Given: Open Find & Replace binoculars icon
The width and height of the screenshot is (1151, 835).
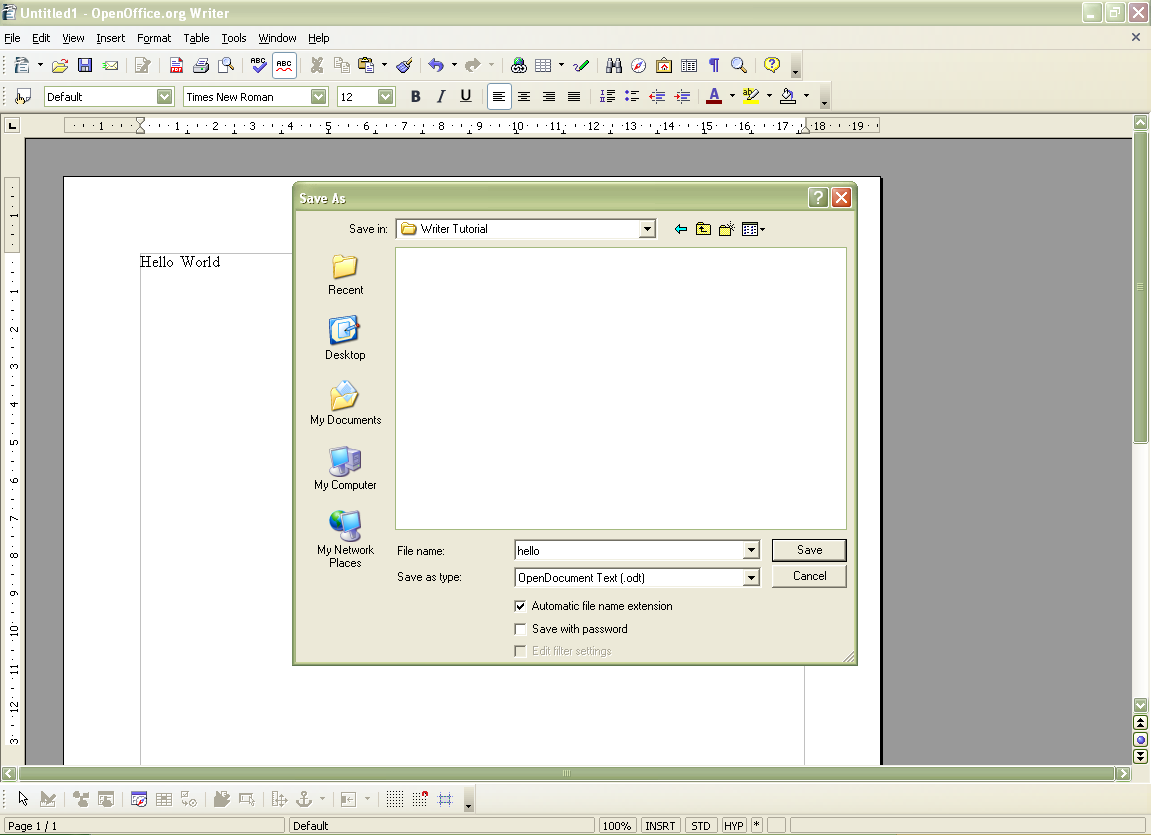Looking at the screenshot, I should click(614, 65).
